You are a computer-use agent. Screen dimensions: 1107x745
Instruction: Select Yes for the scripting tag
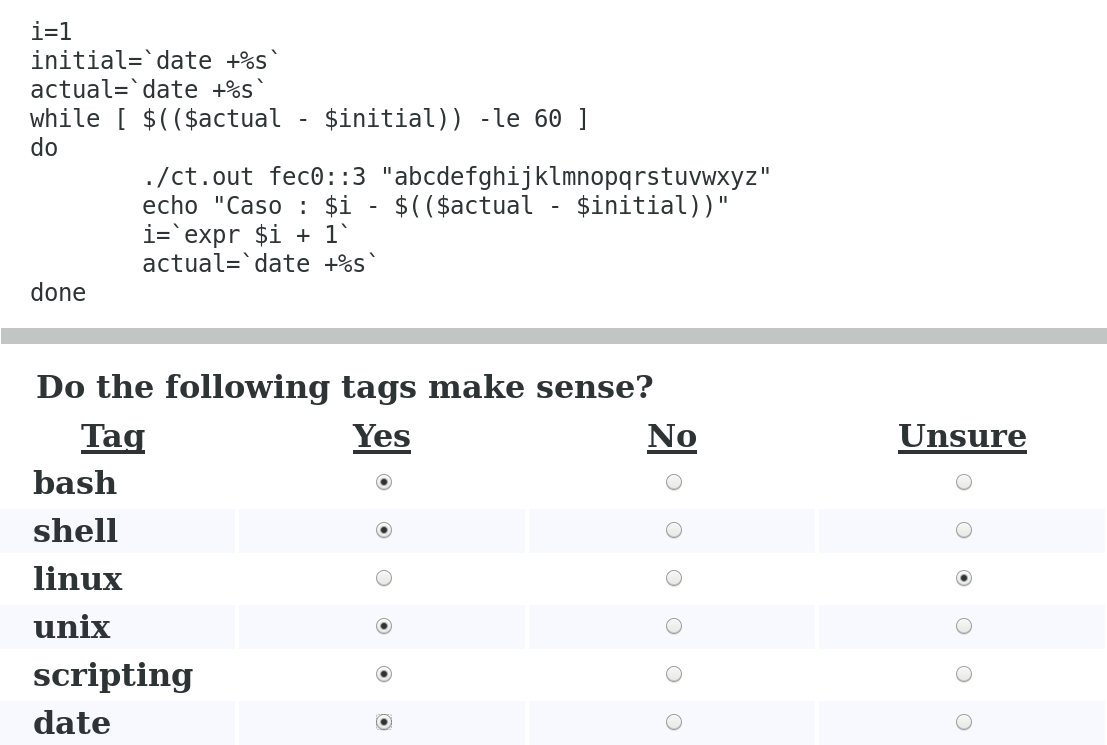pyautogui.click(x=384, y=674)
